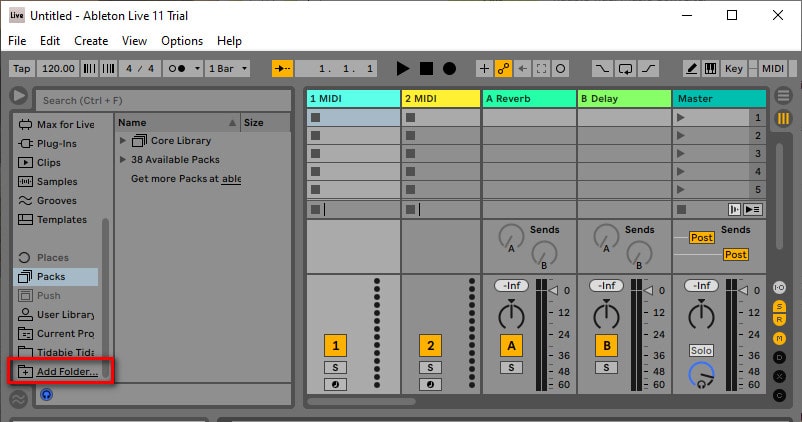Collapse browser with the show/hide arrow
The width and height of the screenshot is (802, 422).
click(18, 96)
